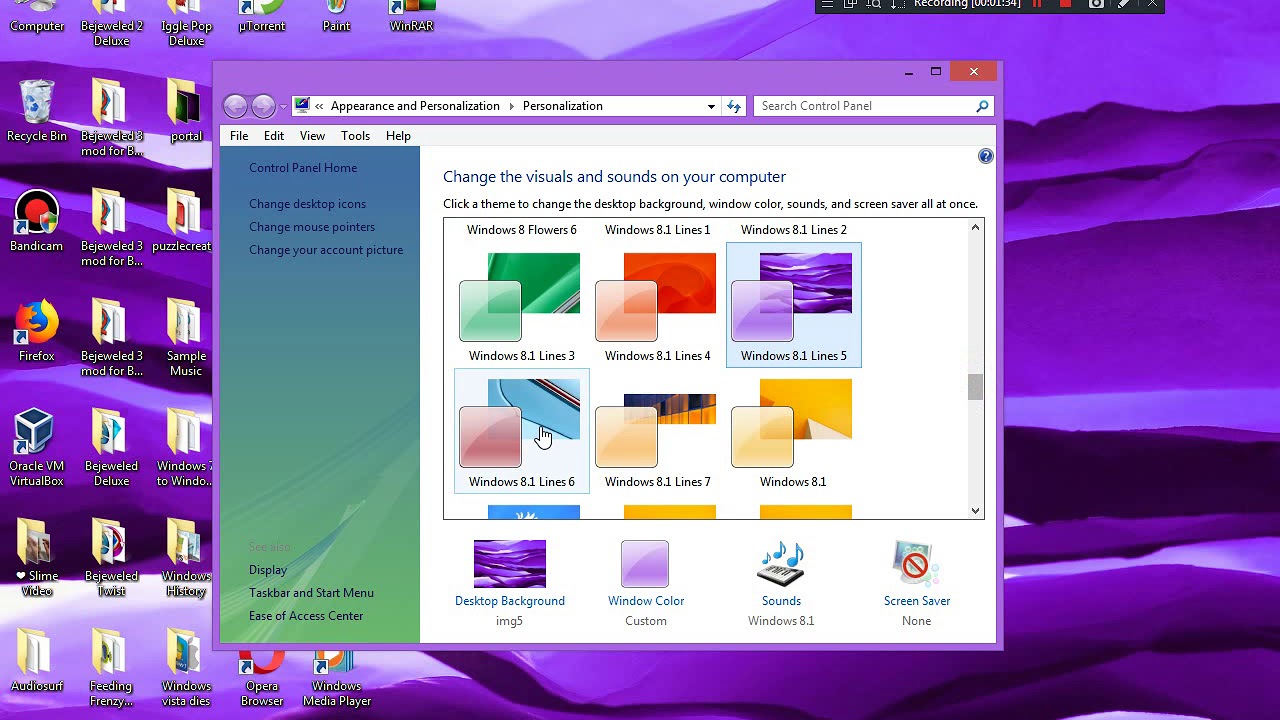The image size is (1280, 720).
Task: Open the Audiosurf desktop folder
Action: [x=37, y=661]
